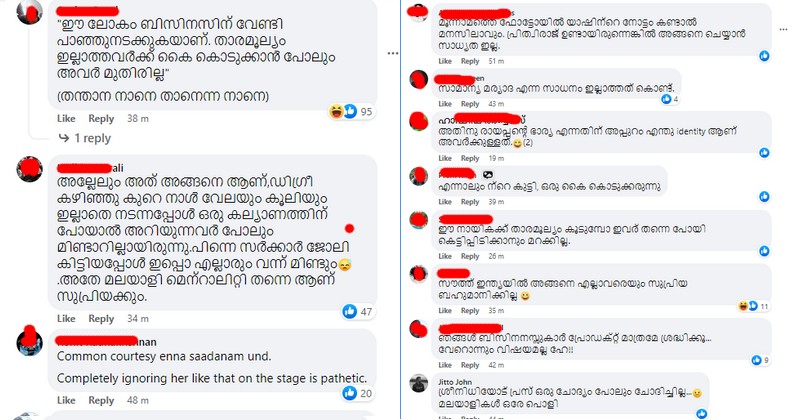Reply to the comment posted 19 m ago

coord(470,158)
